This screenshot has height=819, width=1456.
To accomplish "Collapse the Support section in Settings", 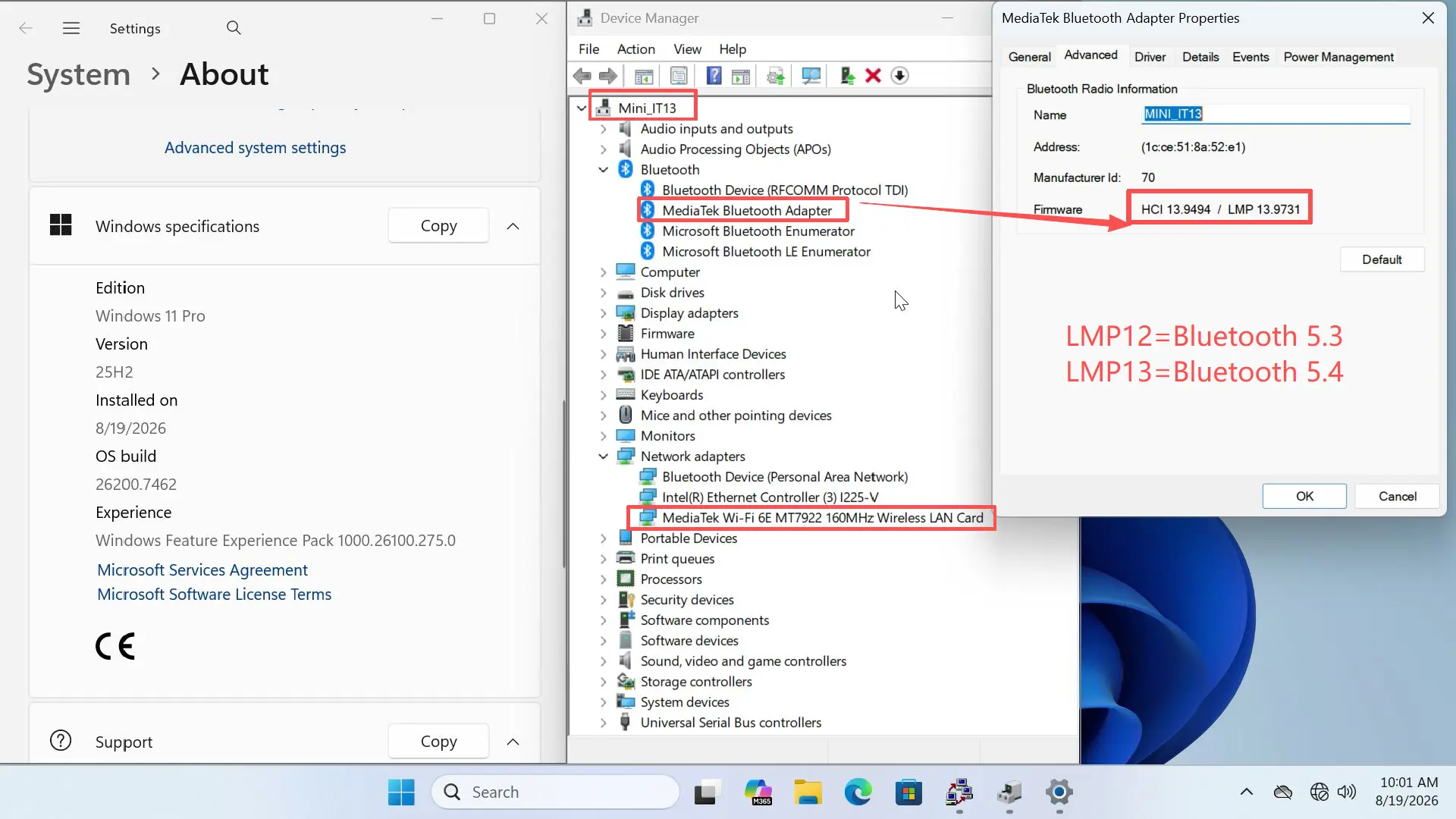I will [513, 742].
